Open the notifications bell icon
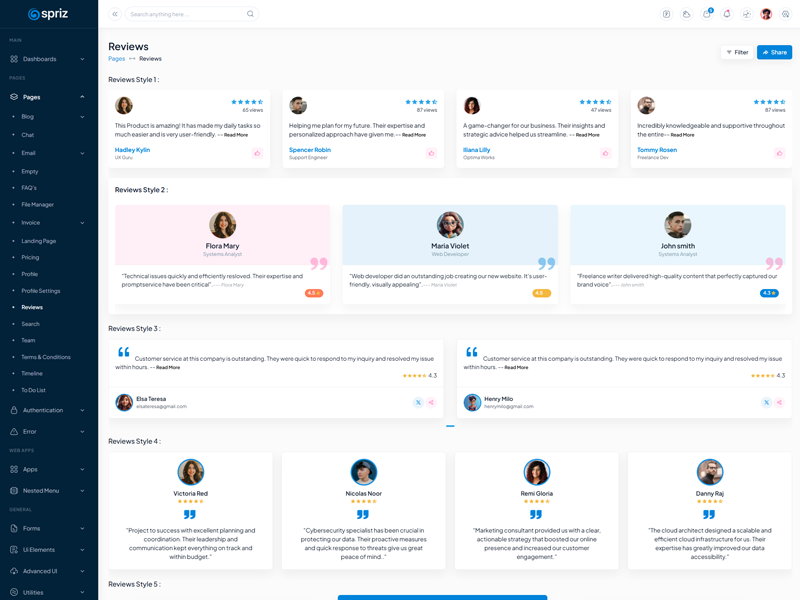The width and height of the screenshot is (800, 600). pyautogui.click(x=726, y=14)
